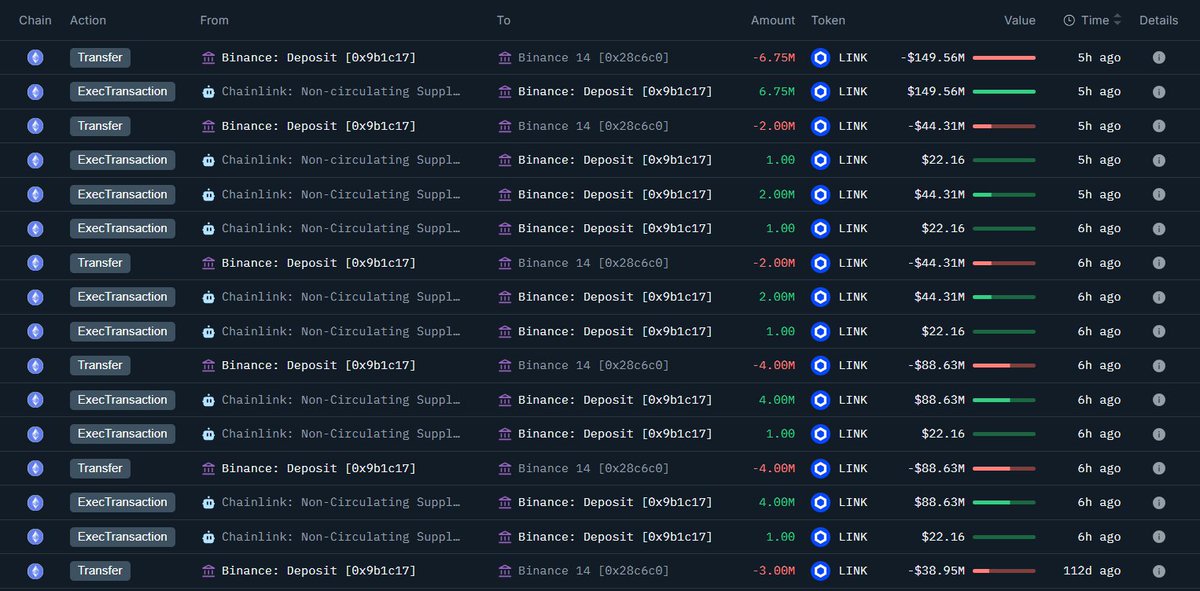Click value bar next to -$38.95M
Screen dimensions: 1200x591
(1004, 571)
